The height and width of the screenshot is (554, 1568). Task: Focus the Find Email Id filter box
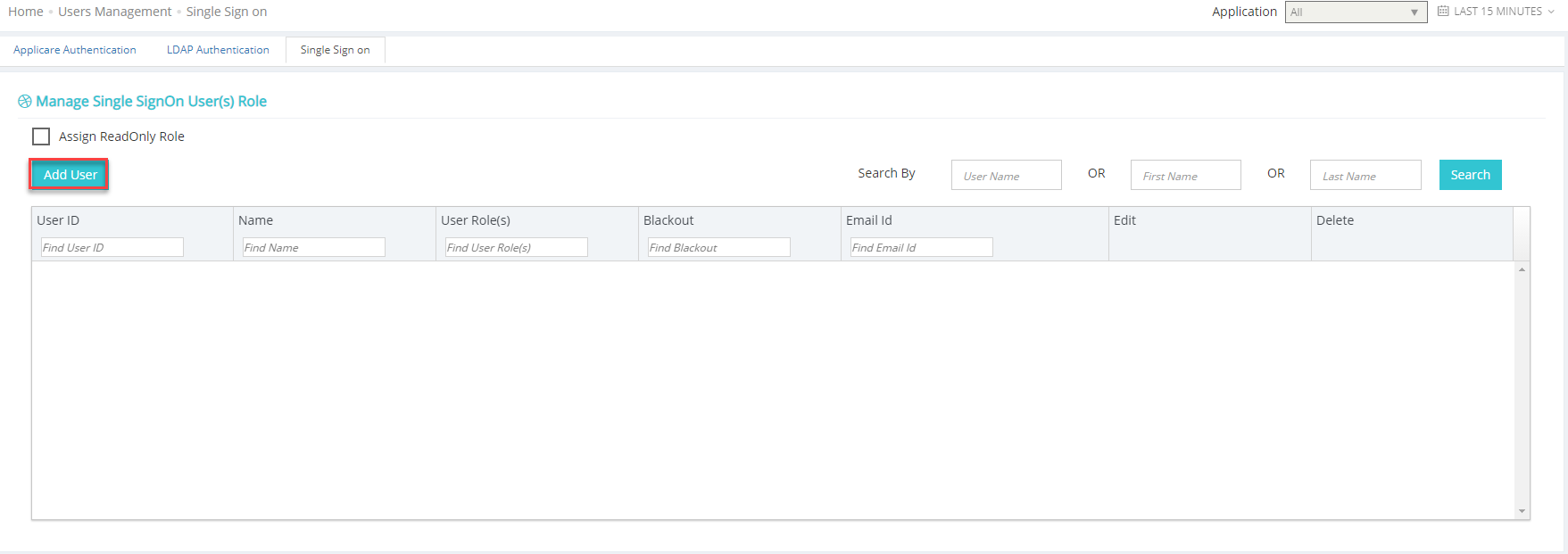pos(921,247)
